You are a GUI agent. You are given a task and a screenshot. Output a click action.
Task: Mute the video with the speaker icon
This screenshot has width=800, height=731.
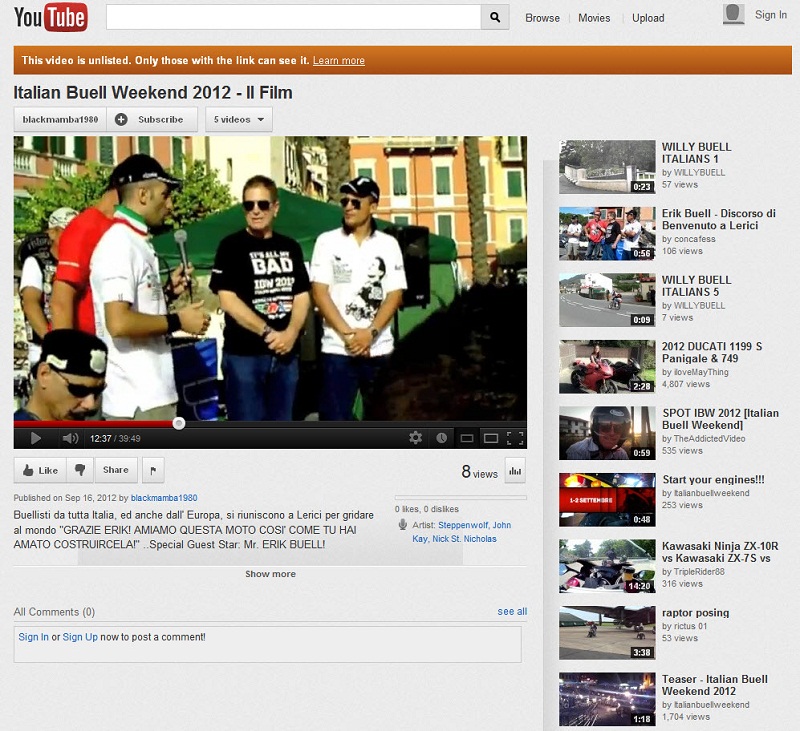[69, 438]
